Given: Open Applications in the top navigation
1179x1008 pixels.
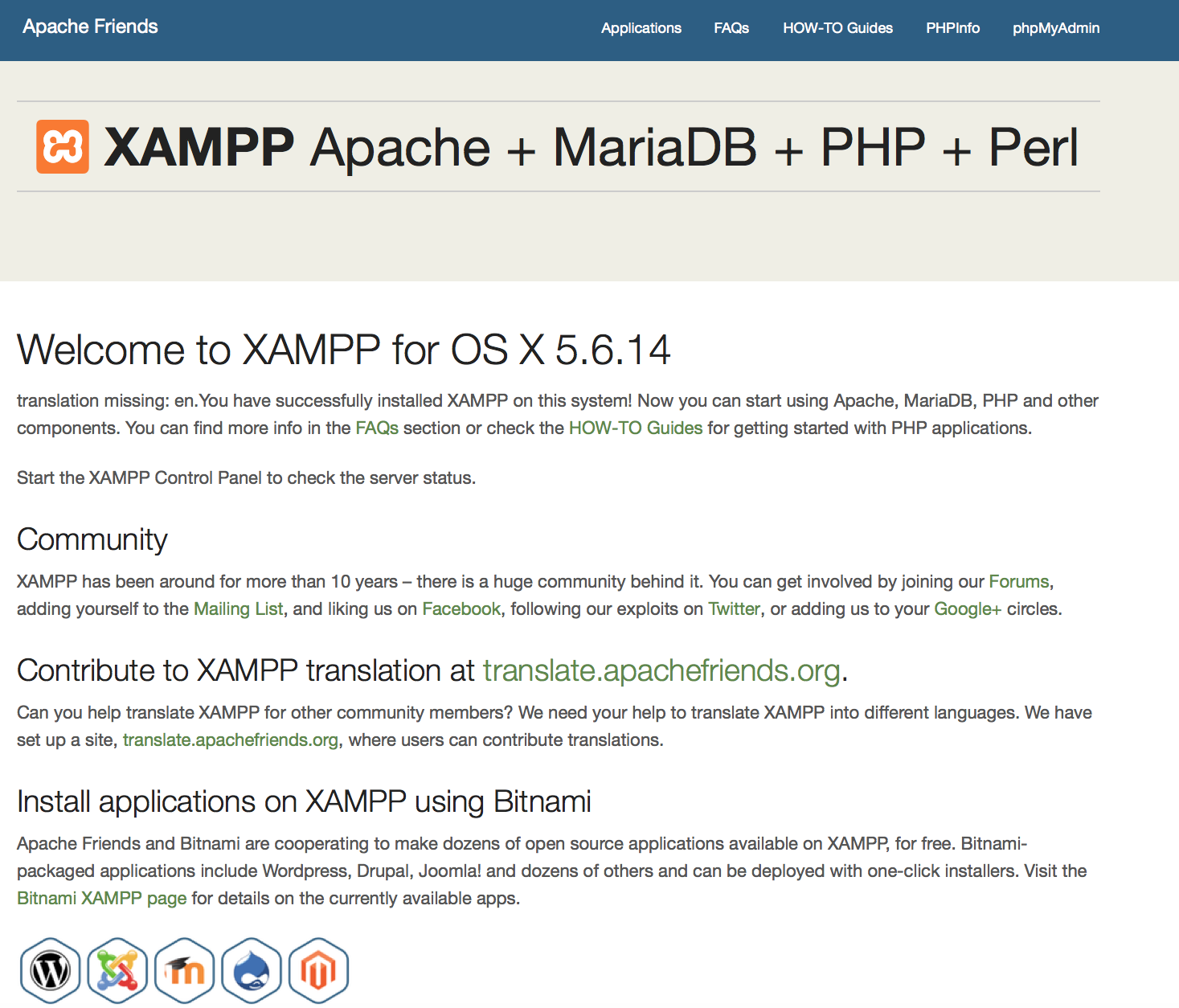Looking at the screenshot, I should click(x=641, y=28).
